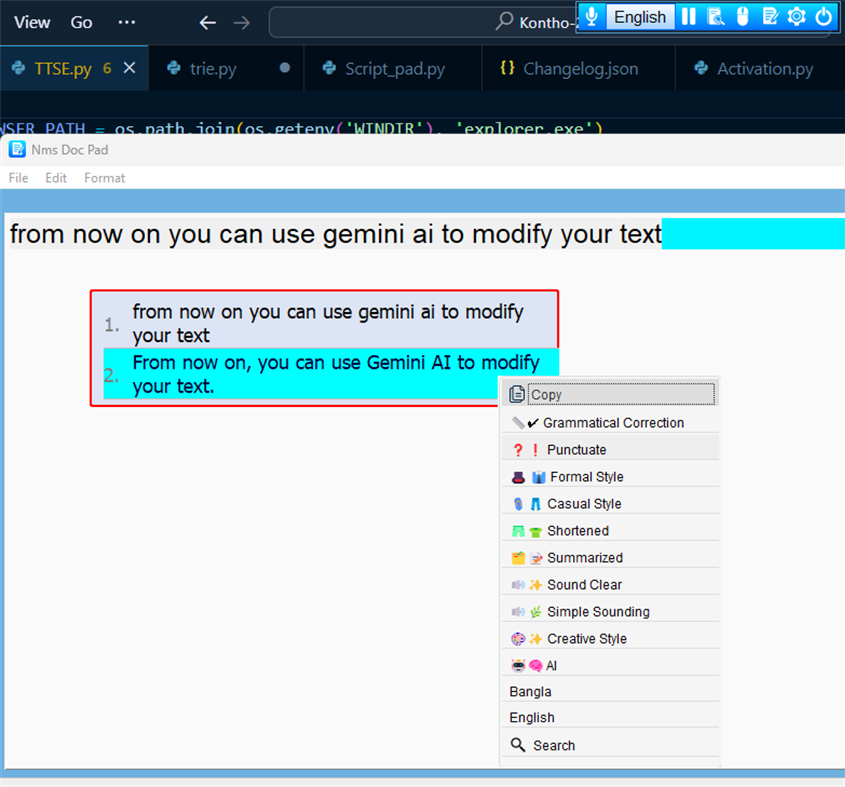Click the power icon in voice toolbar
This screenshot has width=845, height=787.
823,17
